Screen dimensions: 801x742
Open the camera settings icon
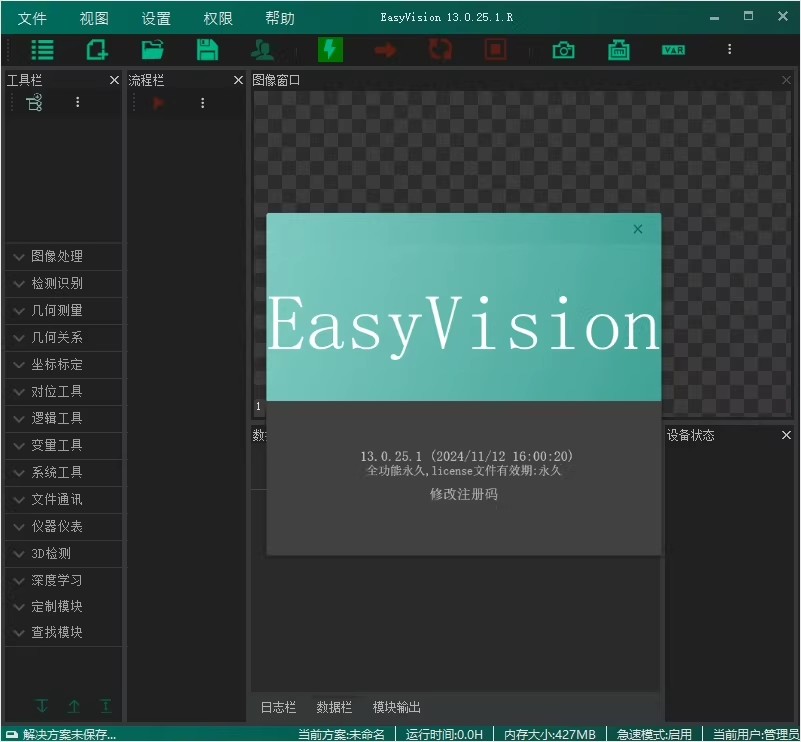[563, 50]
